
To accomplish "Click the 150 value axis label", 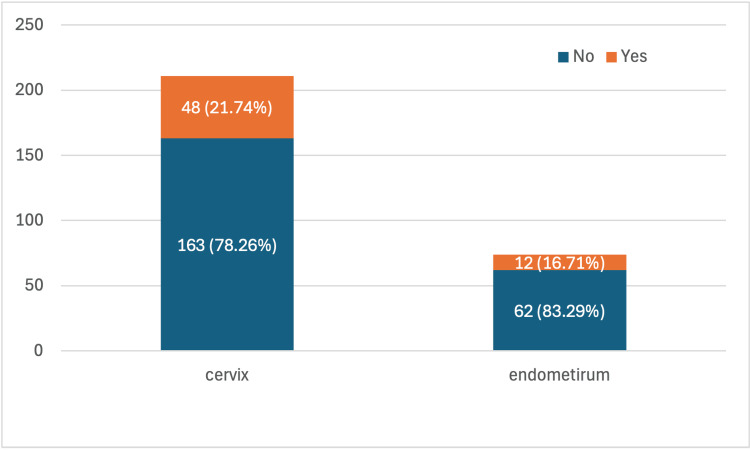I will (29, 155).
